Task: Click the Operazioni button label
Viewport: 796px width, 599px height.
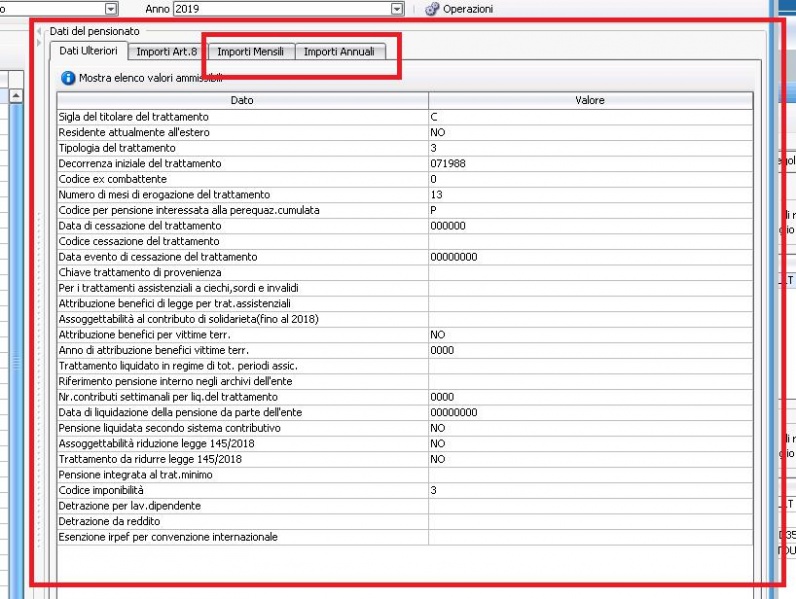Action: 468,9
